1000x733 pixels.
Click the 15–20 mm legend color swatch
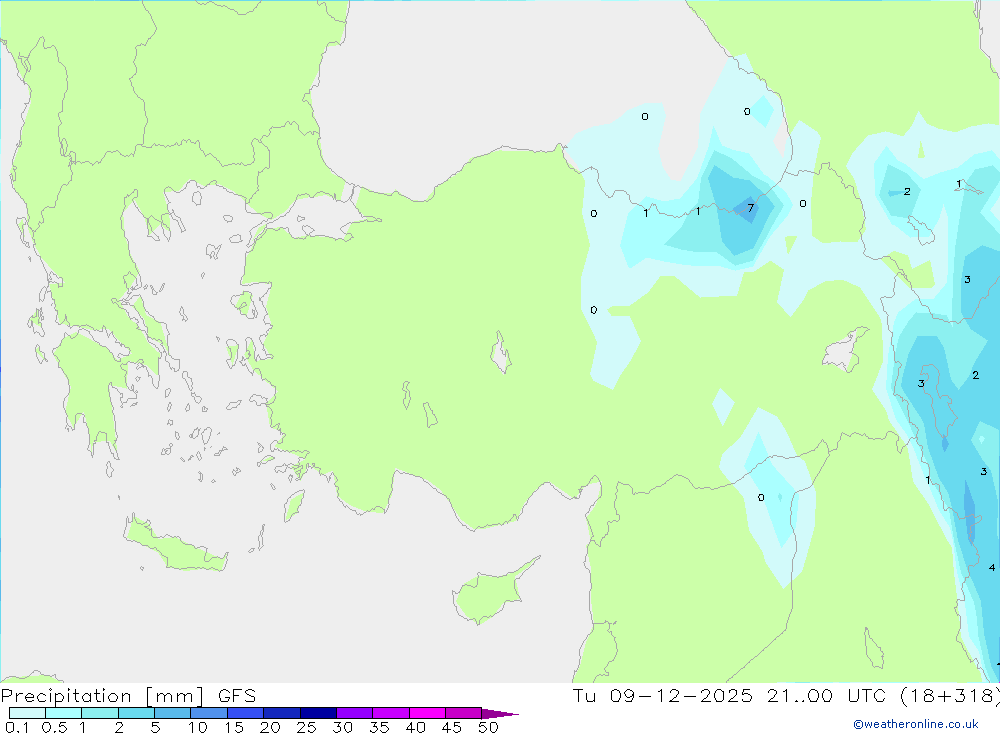245,713
